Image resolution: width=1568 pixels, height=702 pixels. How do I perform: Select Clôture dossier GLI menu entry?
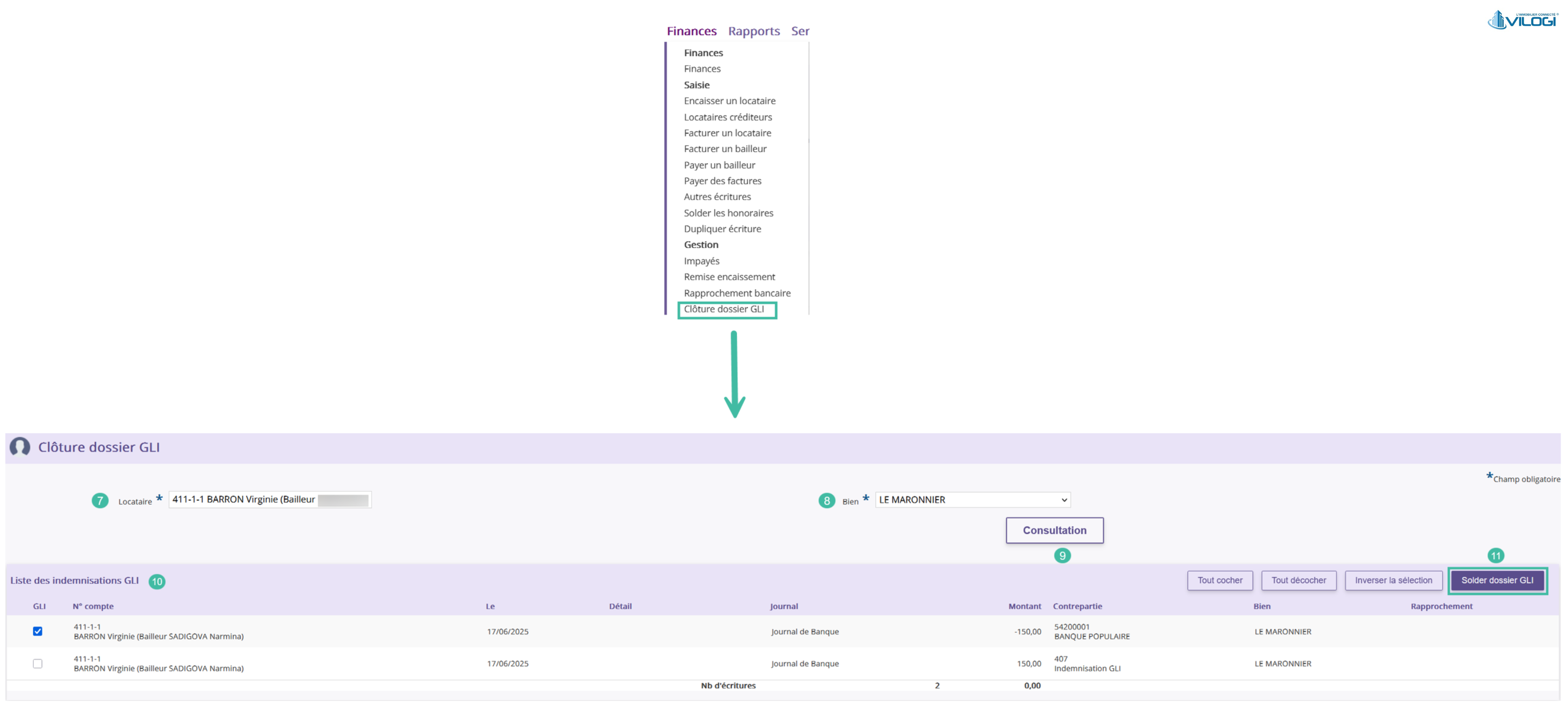pos(724,309)
